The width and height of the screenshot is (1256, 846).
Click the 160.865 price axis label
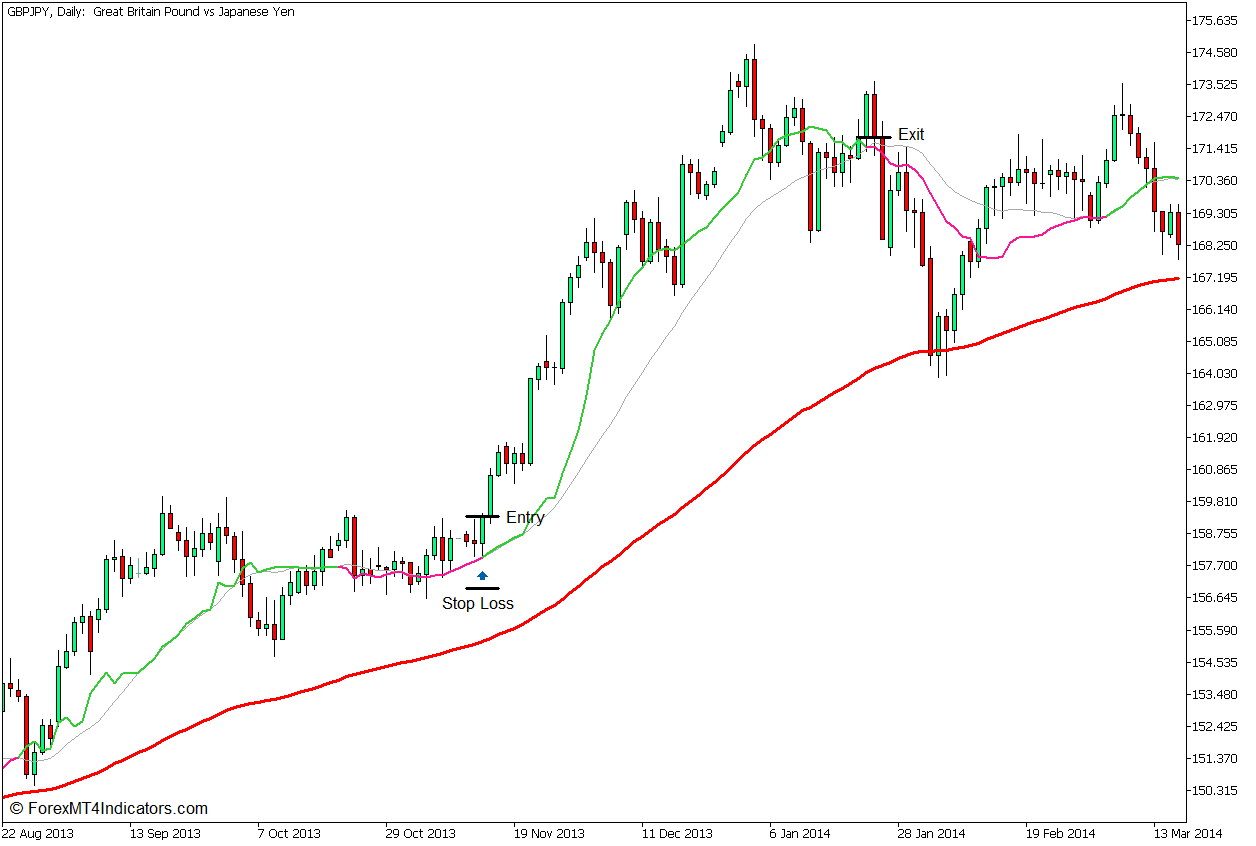click(1212, 469)
